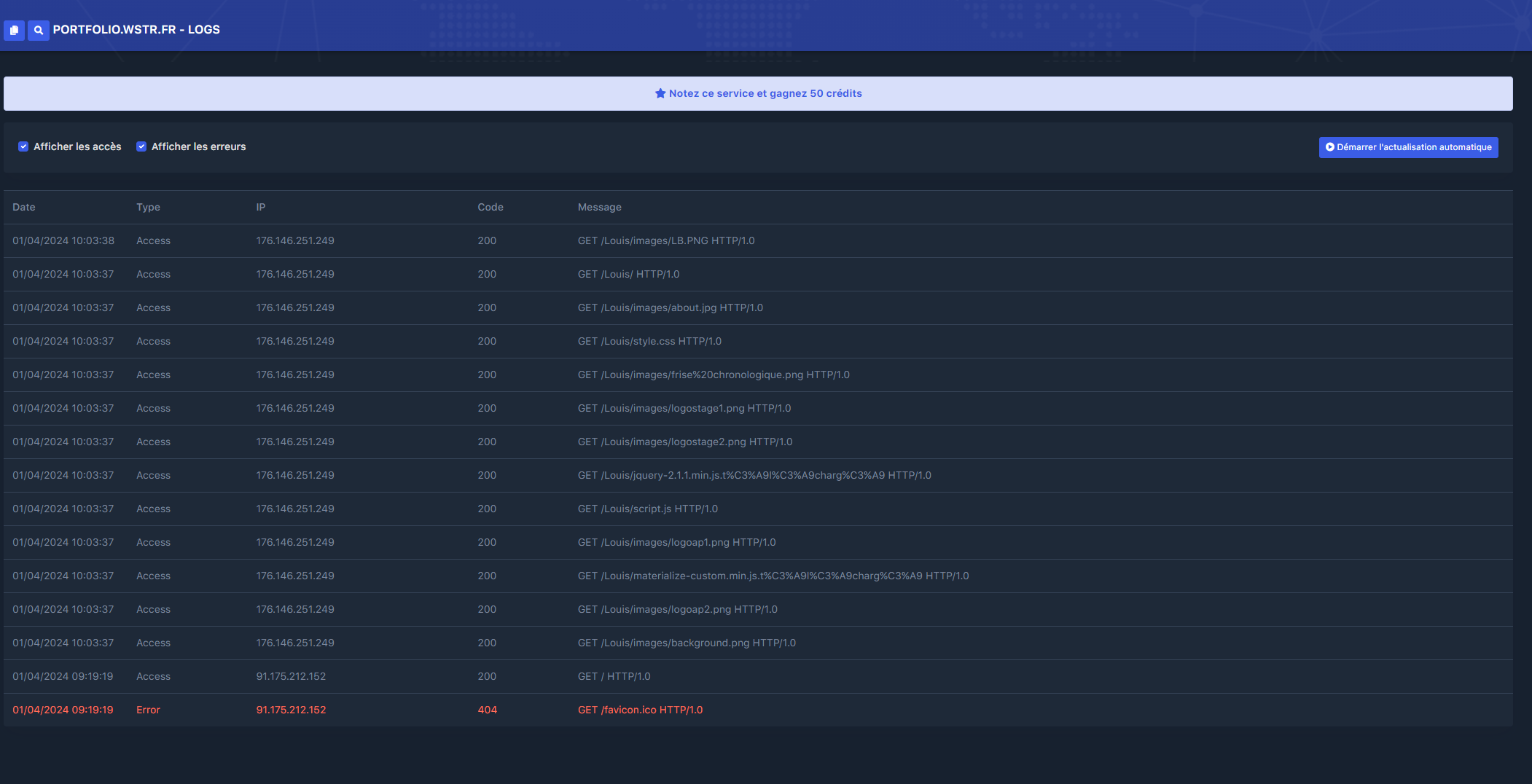Image resolution: width=1532 pixels, height=784 pixels.
Task: Click the Date column header
Action: 24,207
